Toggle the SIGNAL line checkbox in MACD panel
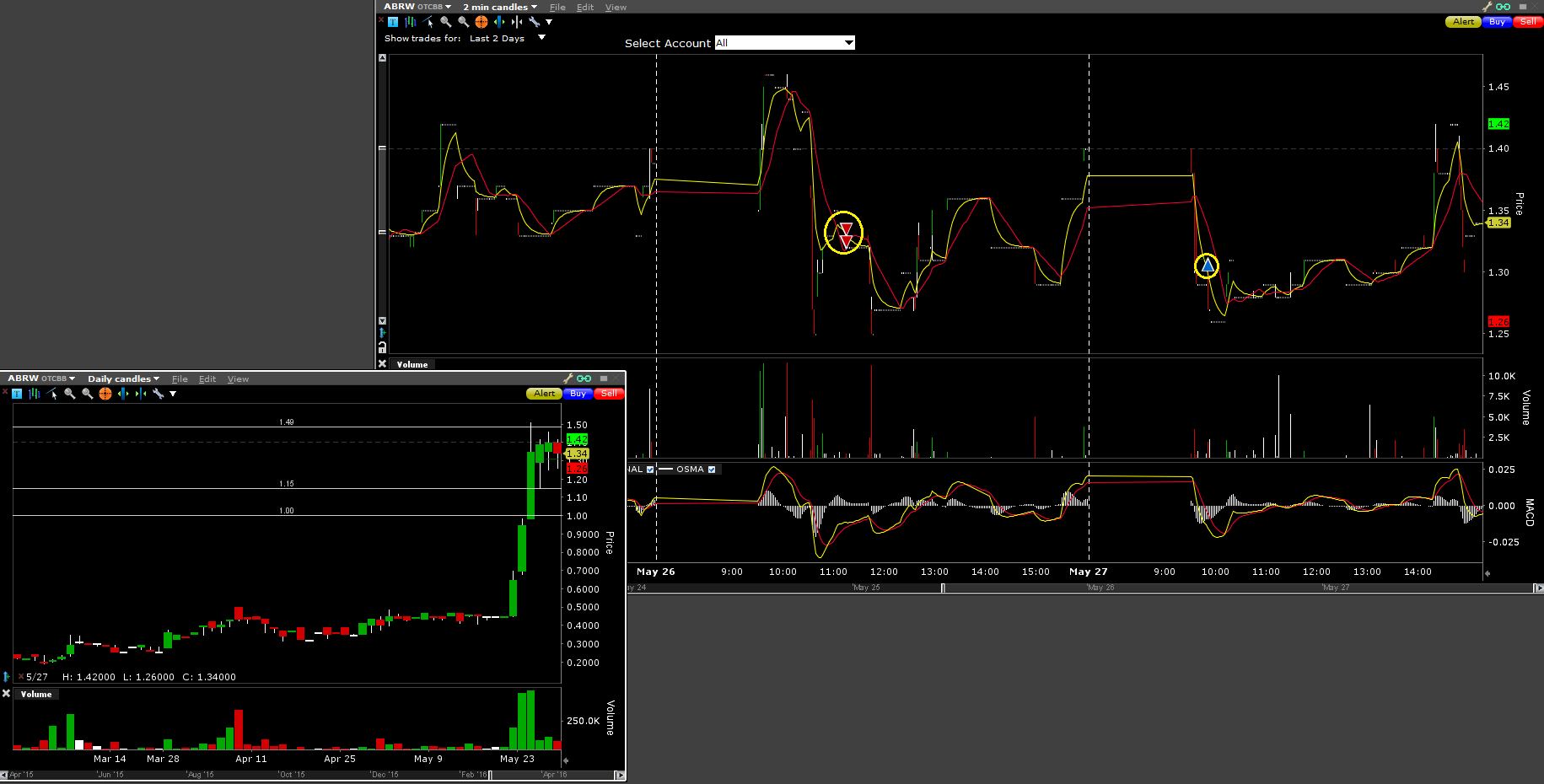The width and height of the screenshot is (1544, 784). (x=650, y=470)
